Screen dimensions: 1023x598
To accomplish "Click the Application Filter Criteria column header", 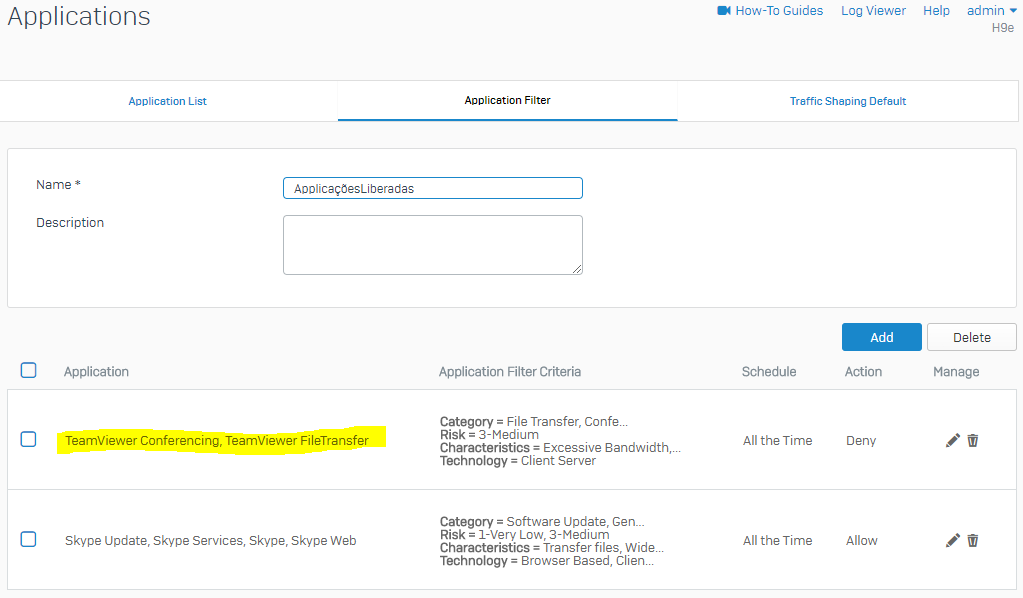I will coord(510,372).
